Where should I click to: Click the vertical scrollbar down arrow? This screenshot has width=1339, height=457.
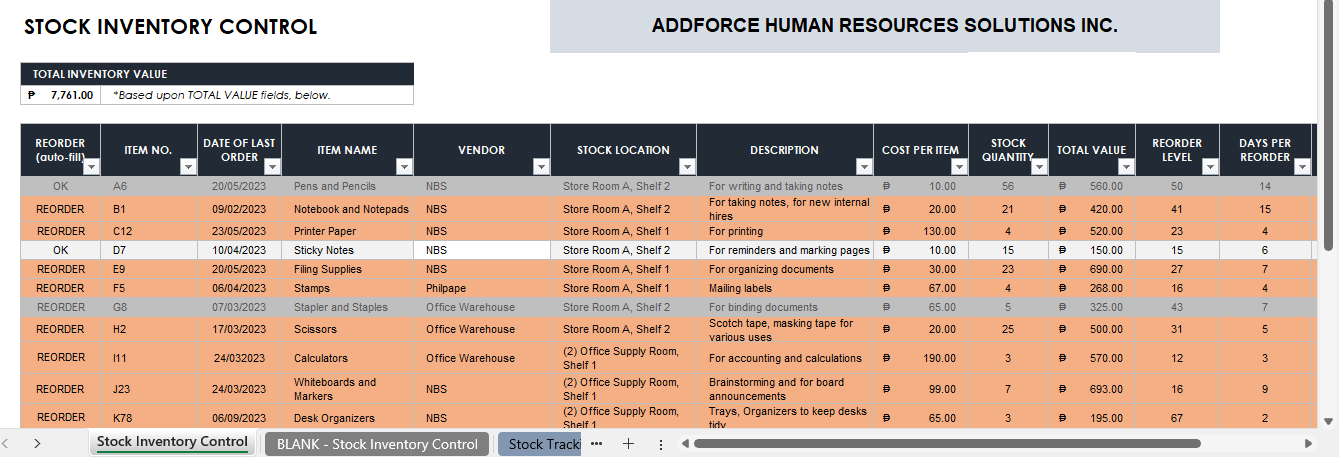(1329, 421)
